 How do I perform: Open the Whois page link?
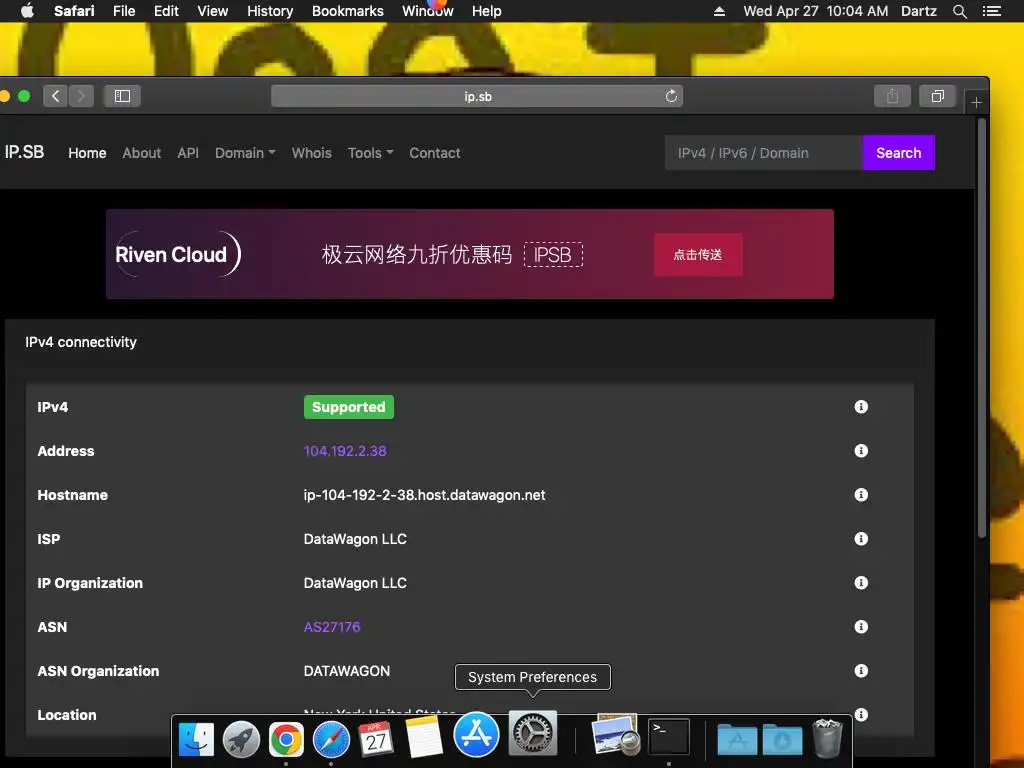pos(312,153)
